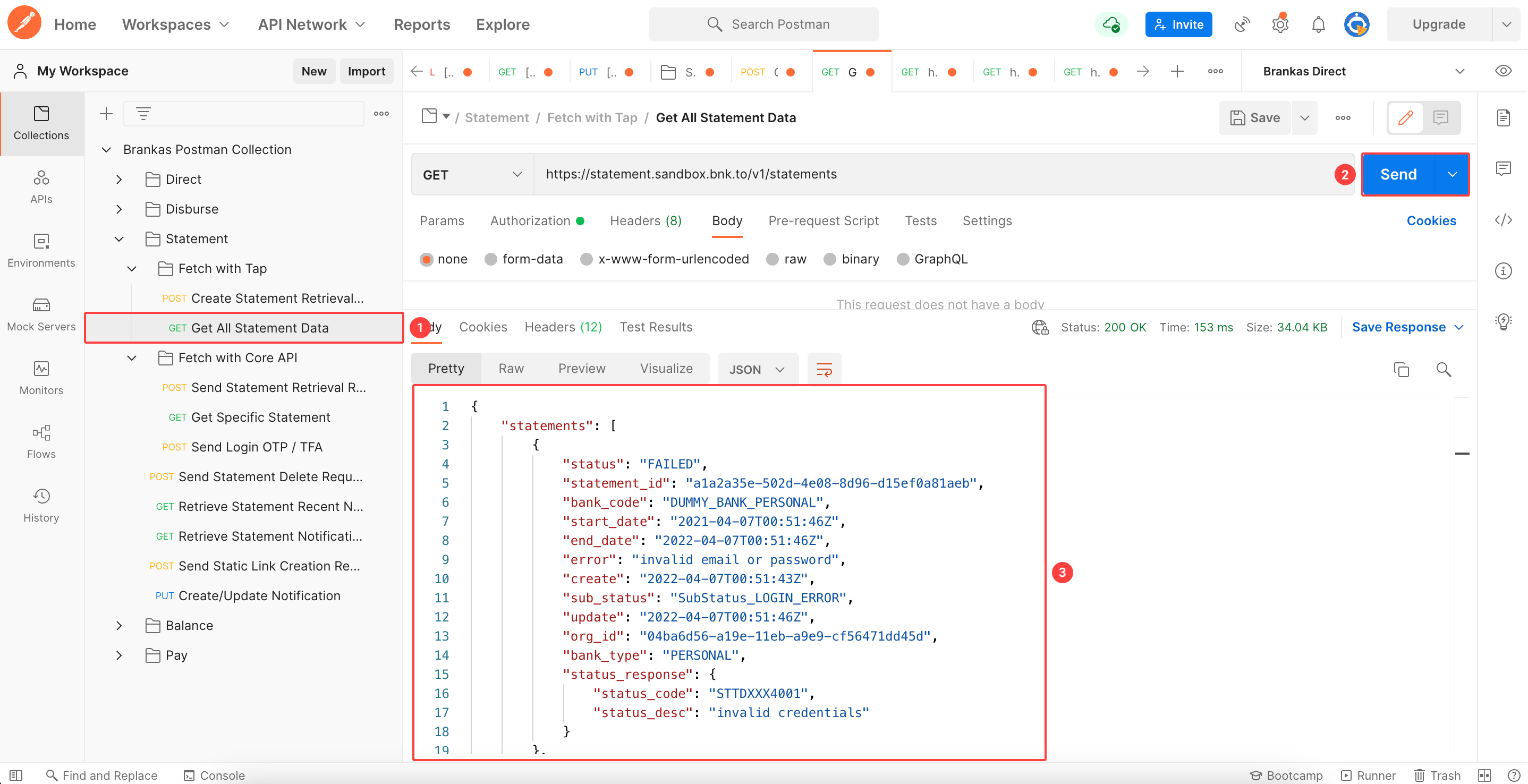Open the JSON format dropdown
The width and height of the screenshot is (1528, 784).
(x=757, y=370)
